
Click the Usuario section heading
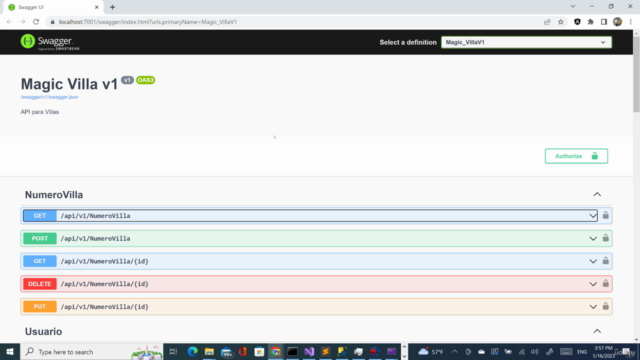pos(43,331)
